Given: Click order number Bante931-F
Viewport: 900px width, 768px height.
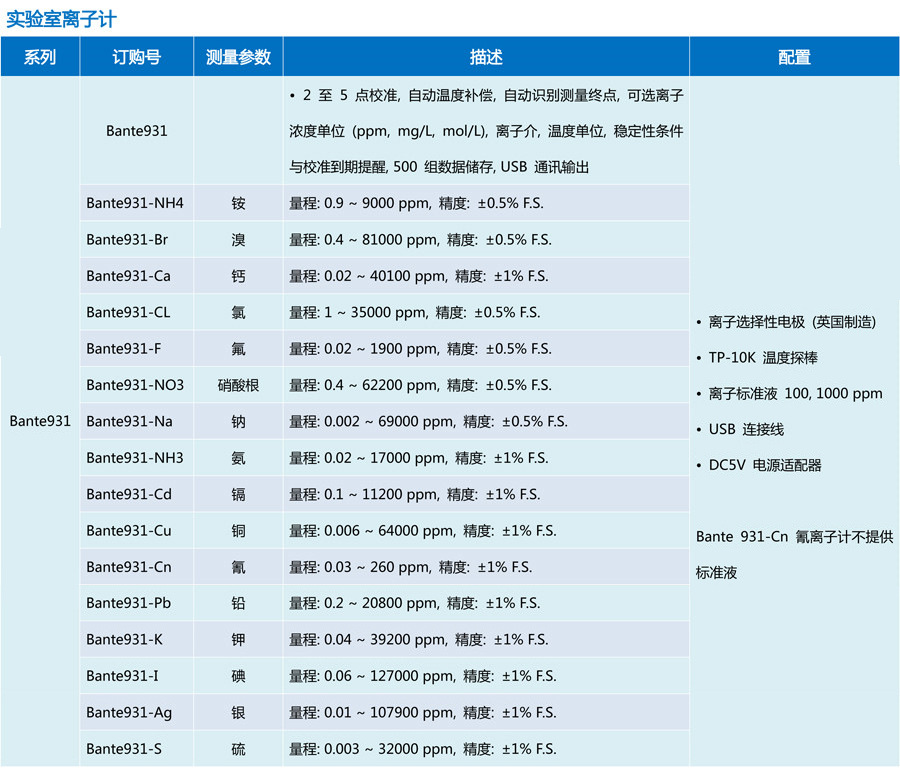Looking at the screenshot, I should tap(123, 348).
